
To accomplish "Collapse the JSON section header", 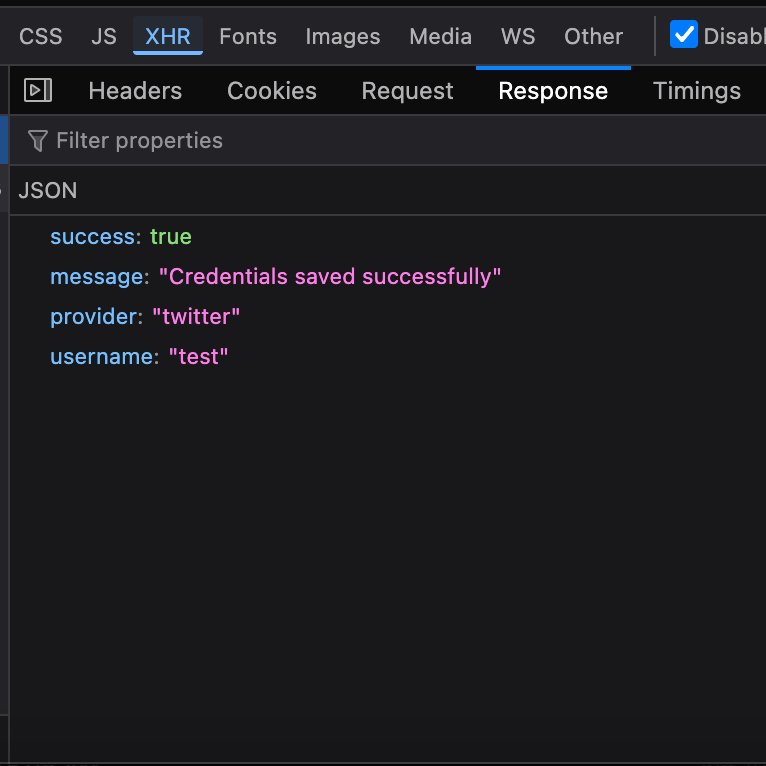I will pos(387,190).
